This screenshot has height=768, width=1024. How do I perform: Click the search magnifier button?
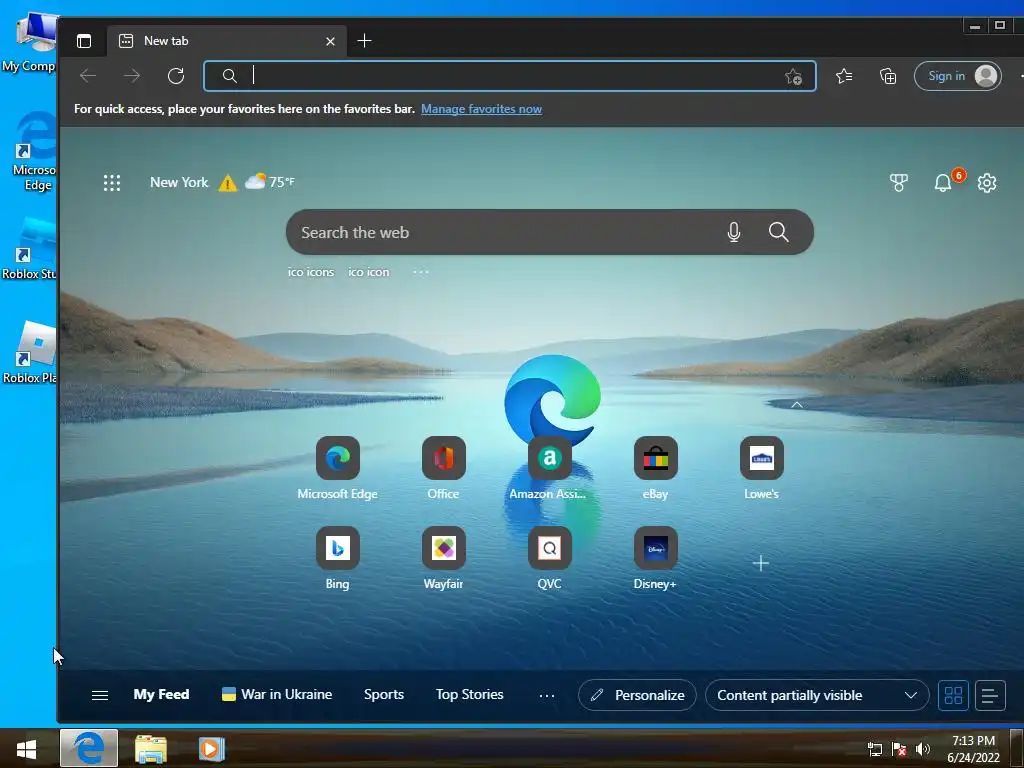tap(778, 232)
